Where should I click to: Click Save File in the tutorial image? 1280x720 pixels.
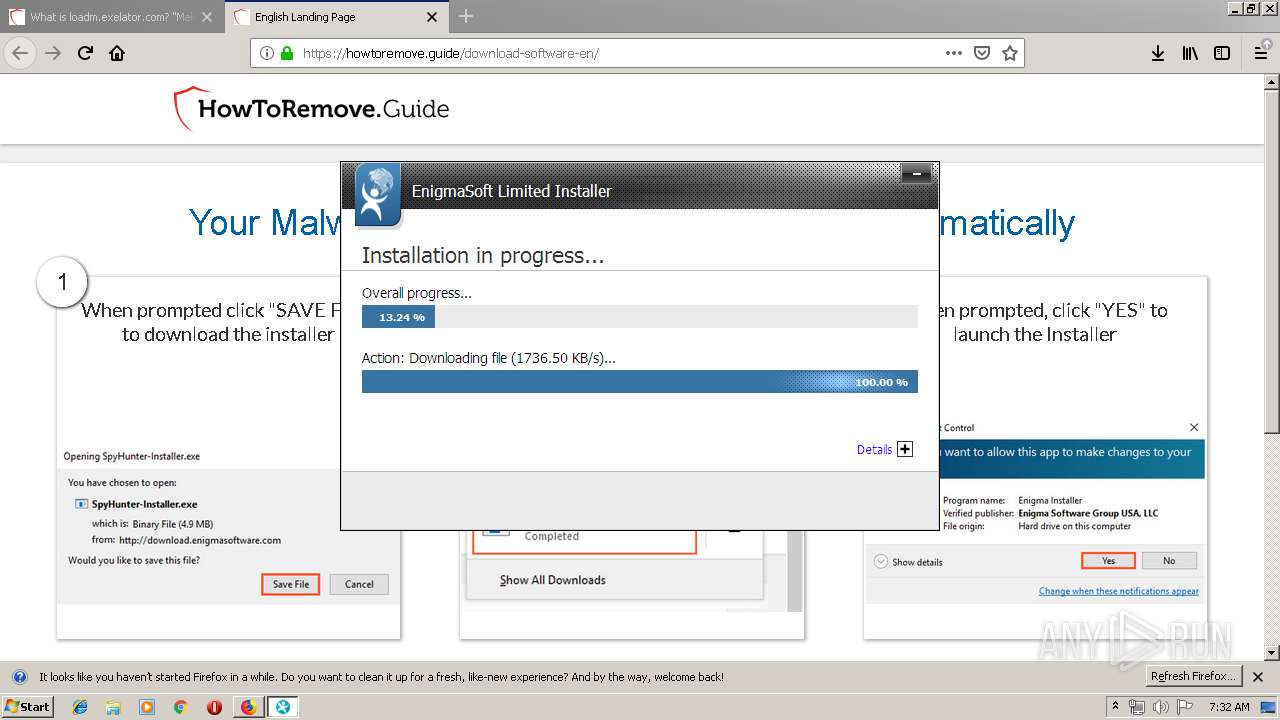tap(290, 584)
